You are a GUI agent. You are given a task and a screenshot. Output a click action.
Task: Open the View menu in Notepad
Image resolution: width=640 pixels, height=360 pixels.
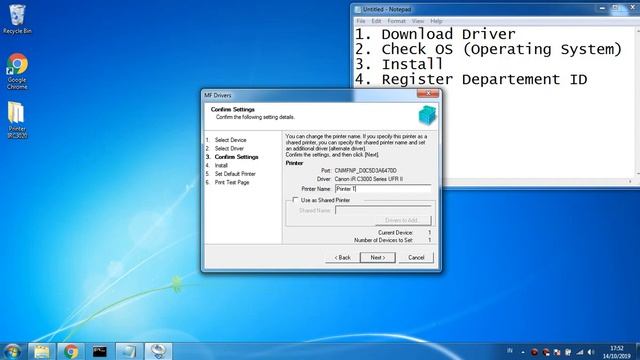pyautogui.click(x=418, y=21)
